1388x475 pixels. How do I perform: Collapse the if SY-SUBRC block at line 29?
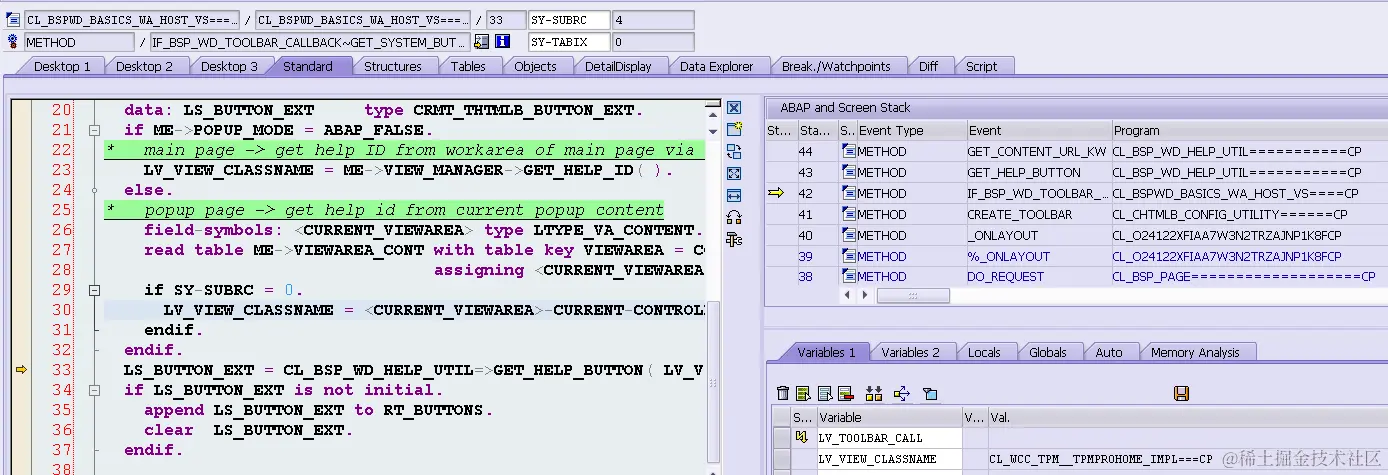pyautogui.click(x=94, y=290)
